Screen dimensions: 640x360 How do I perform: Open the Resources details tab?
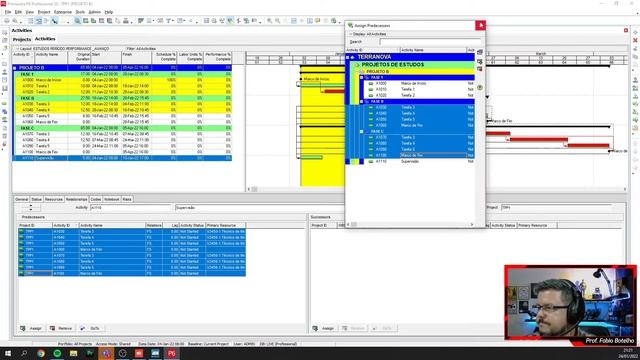(x=53, y=199)
